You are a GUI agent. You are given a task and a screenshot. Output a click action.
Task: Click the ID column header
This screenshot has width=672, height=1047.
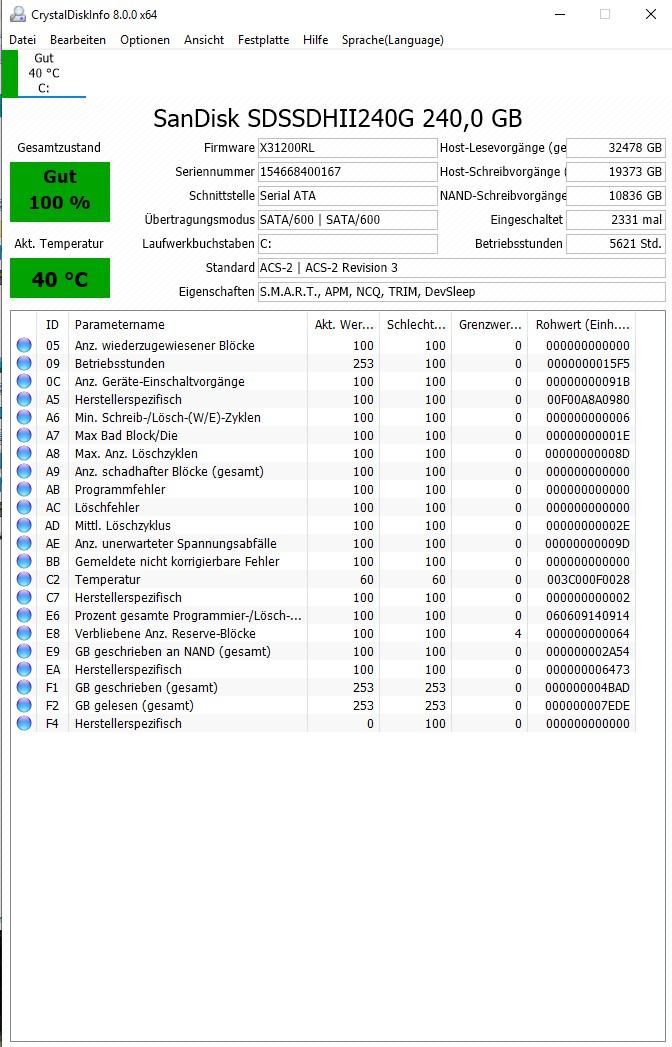[52, 325]
